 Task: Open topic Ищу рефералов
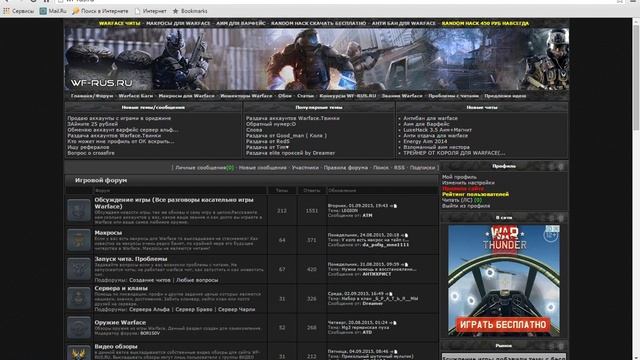[88, 147]
